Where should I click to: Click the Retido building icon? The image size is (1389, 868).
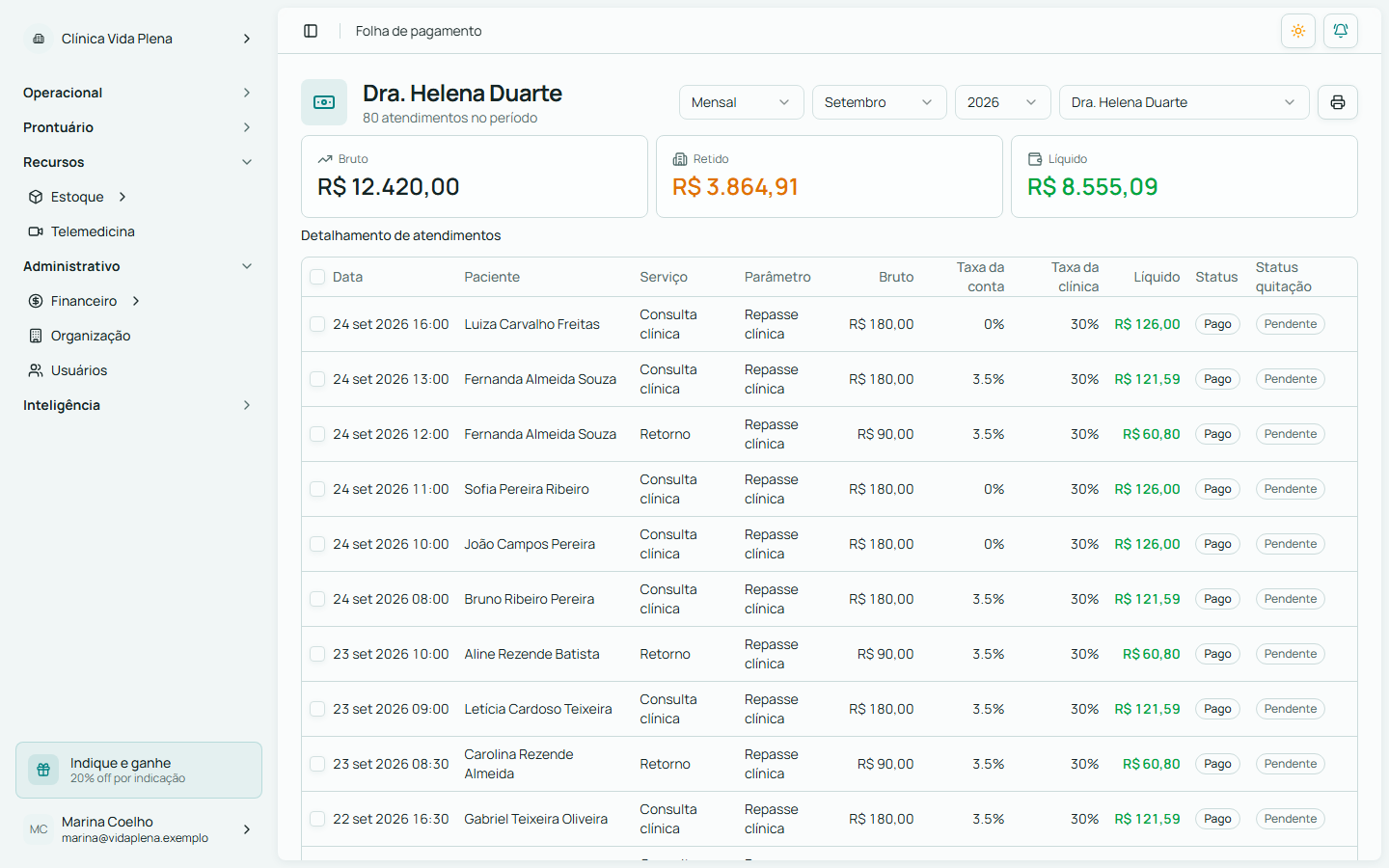point(680,159)
